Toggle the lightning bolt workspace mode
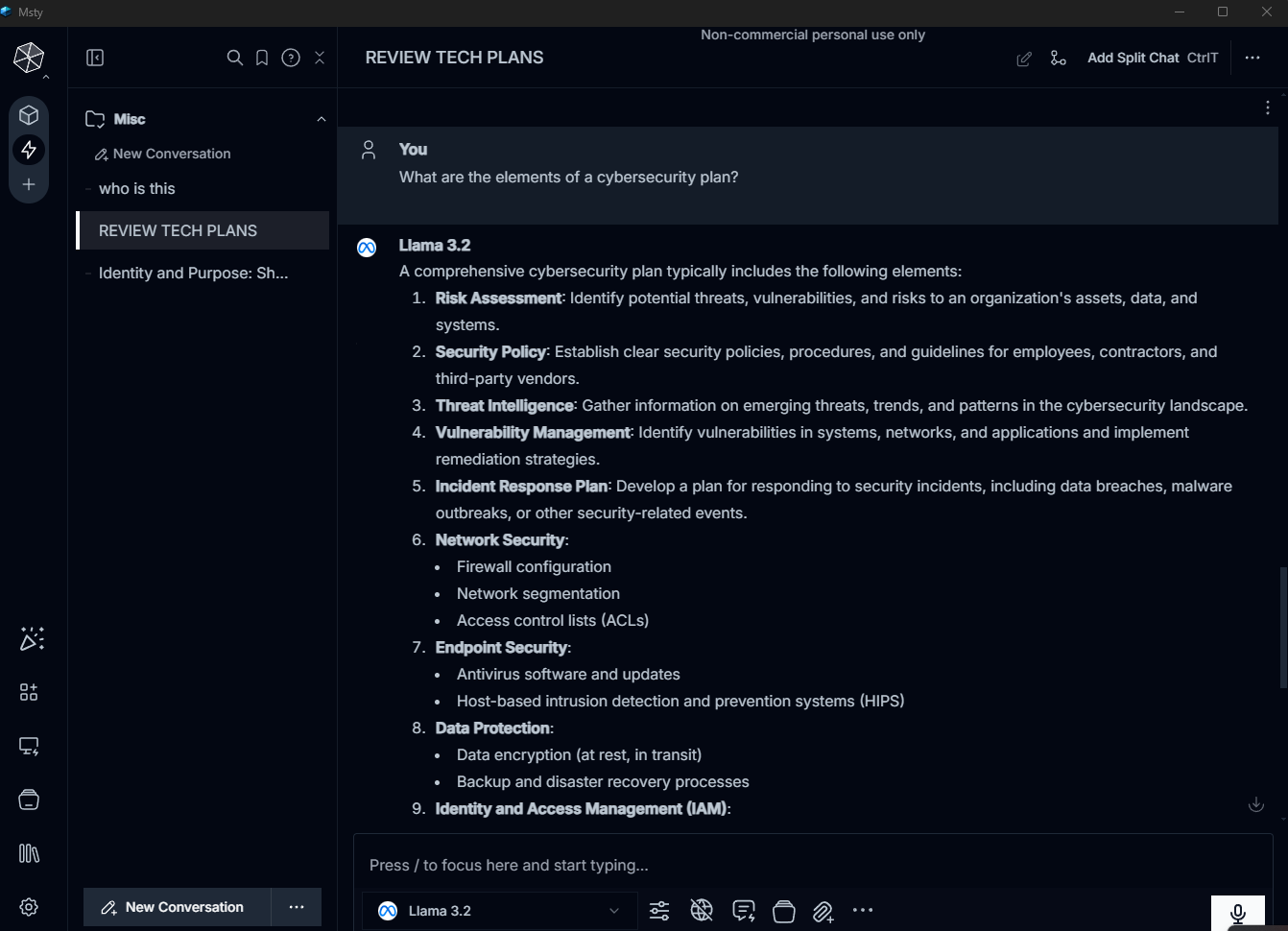 tap(29, 150)
